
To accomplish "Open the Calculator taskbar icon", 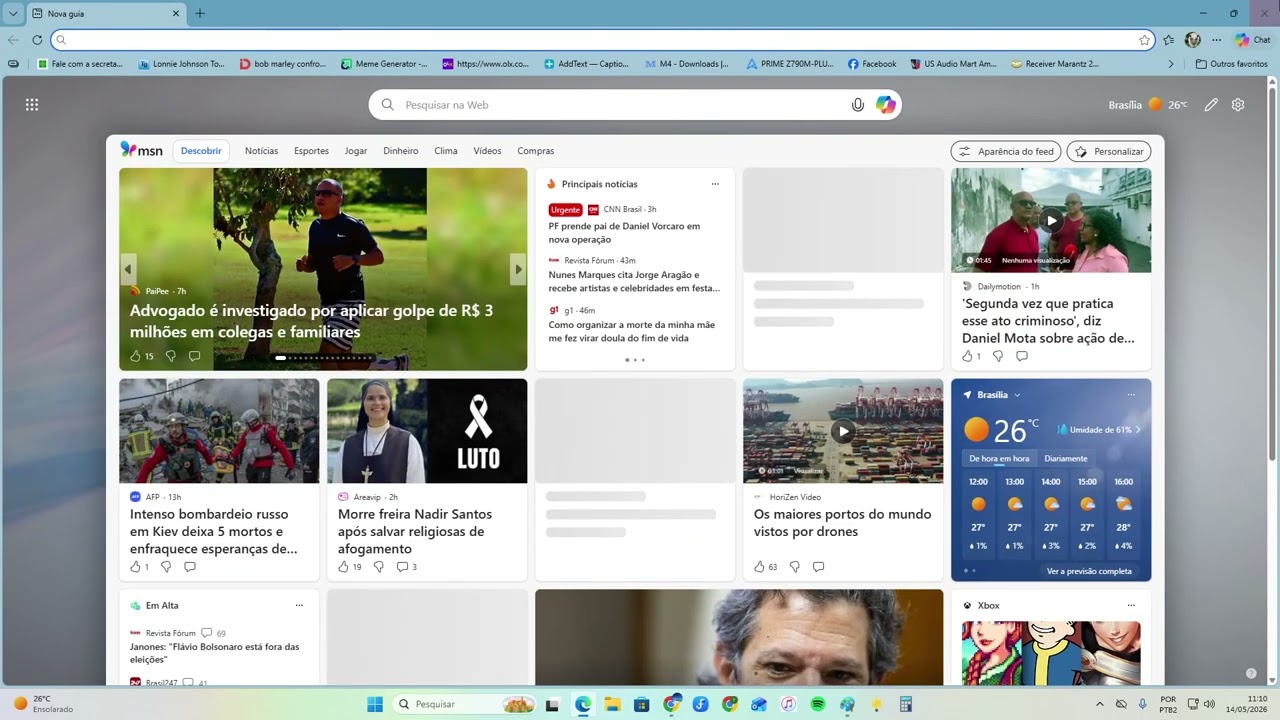I will tap(906, 705).
